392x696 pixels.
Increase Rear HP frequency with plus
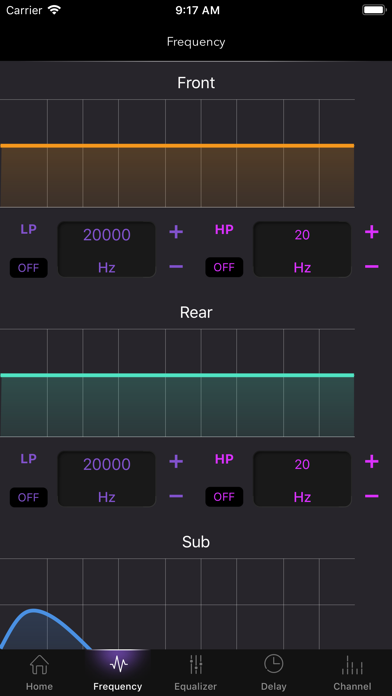click(x=372, y=462)
